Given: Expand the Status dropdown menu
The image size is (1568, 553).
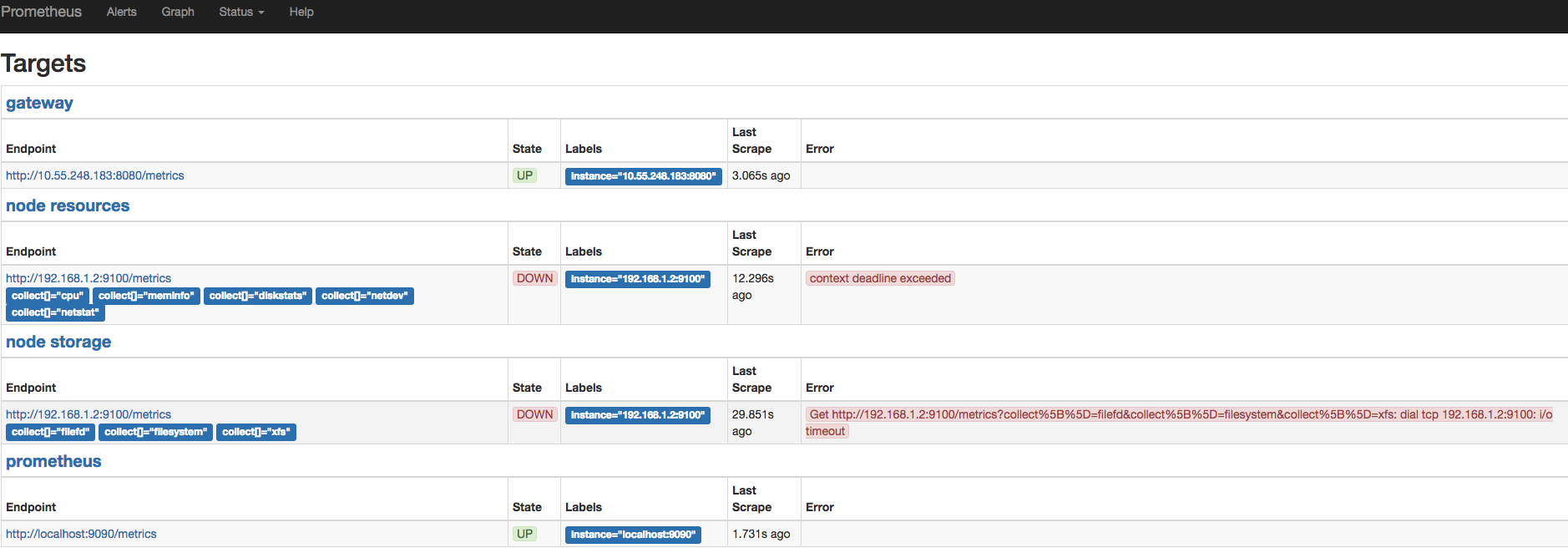Looking at the screenshot, I should point(241,12).
